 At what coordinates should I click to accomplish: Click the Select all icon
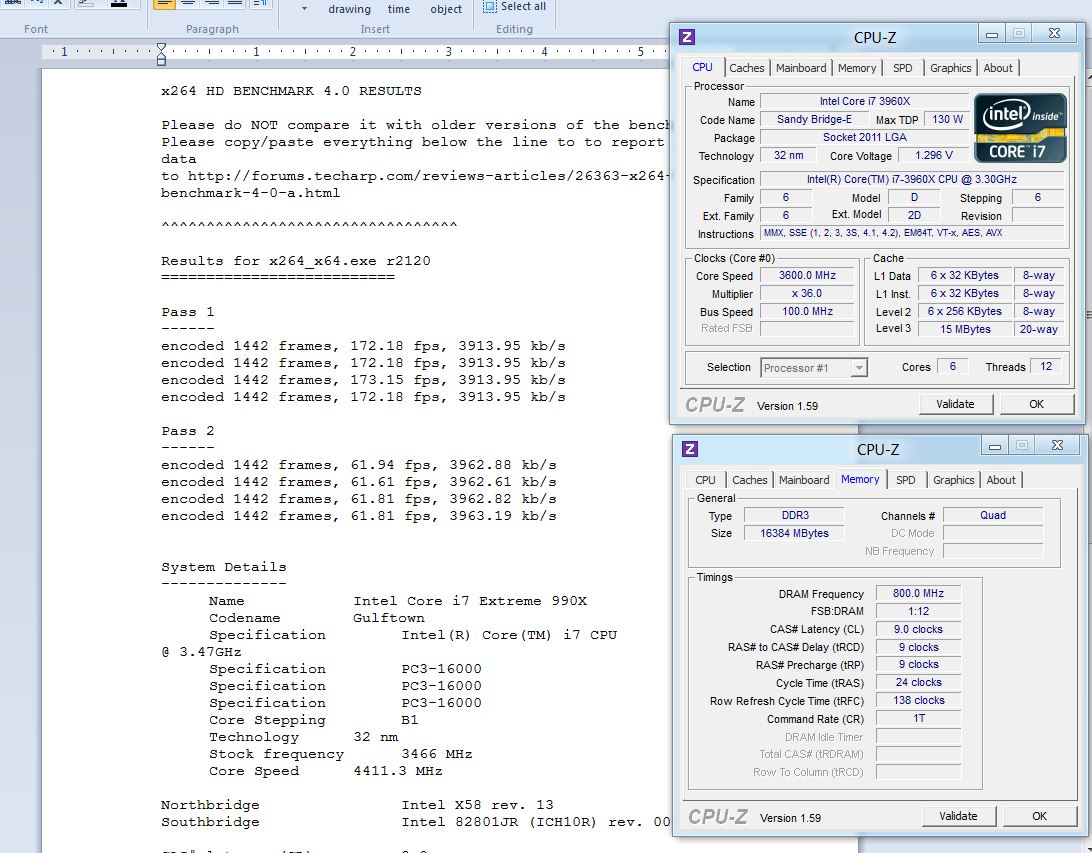(490, 6)
